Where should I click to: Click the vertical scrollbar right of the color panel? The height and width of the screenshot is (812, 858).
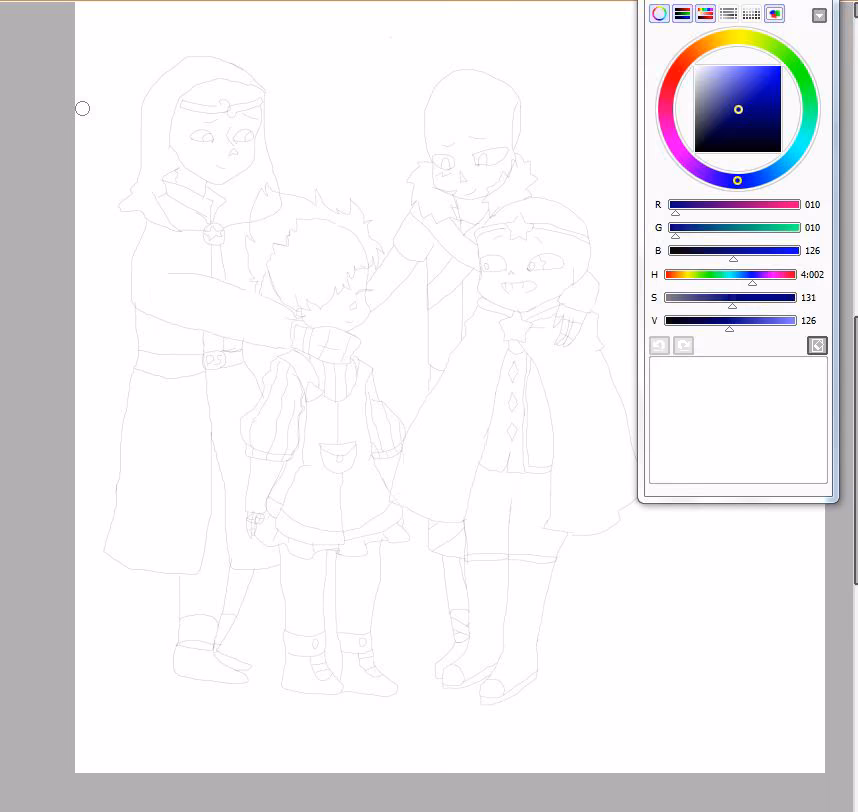(x=855, y=449)
